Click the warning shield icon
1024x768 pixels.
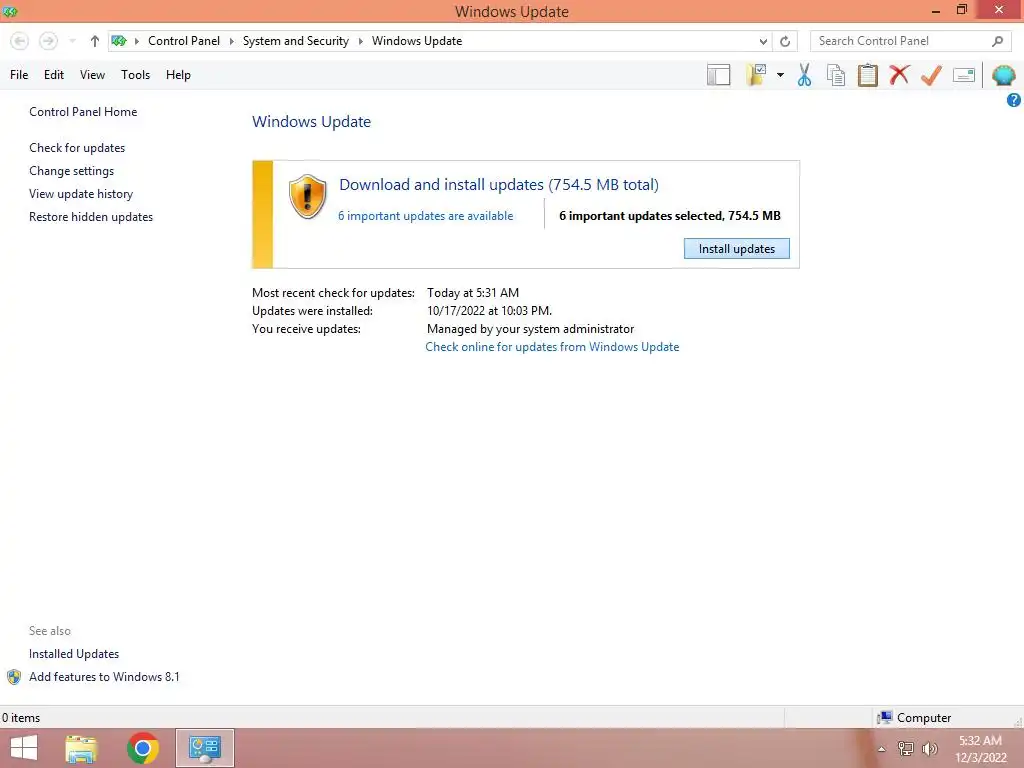(x=307, y=197)
